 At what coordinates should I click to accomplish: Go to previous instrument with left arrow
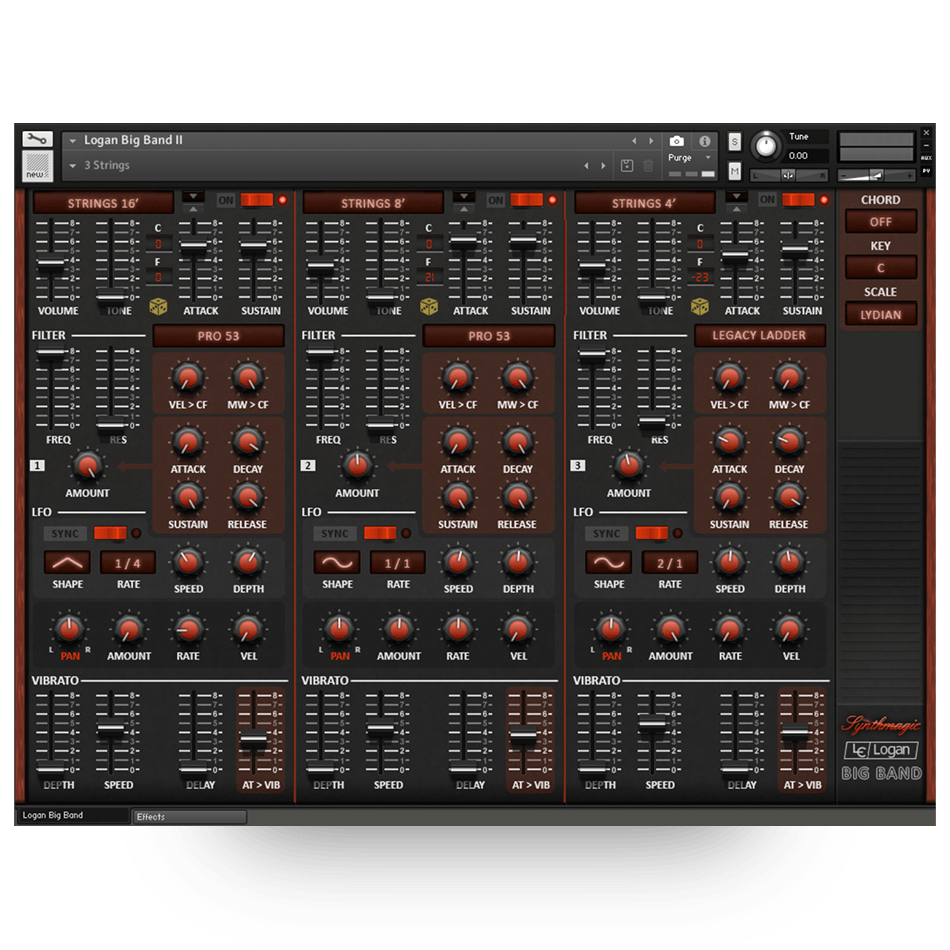pos(634,141)
